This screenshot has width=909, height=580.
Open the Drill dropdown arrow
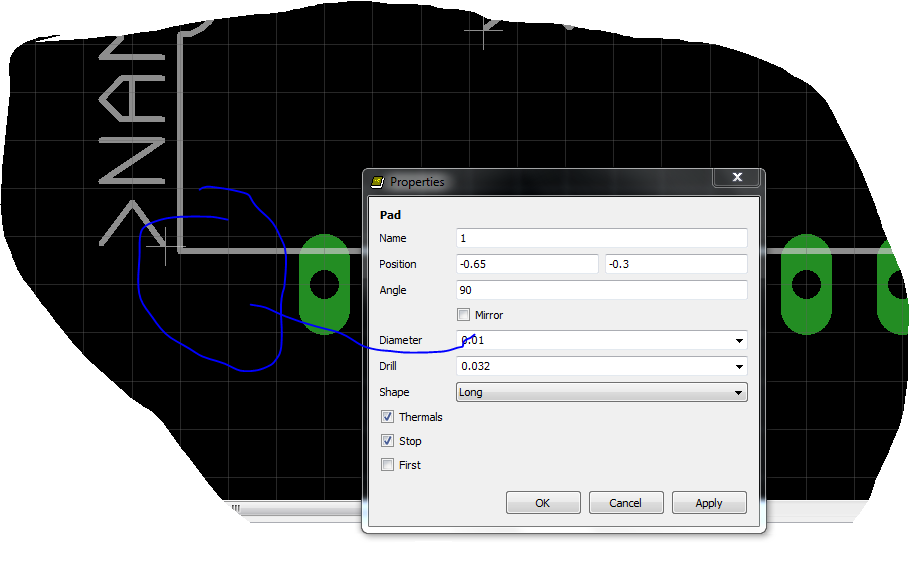click(x=739, y=367)
